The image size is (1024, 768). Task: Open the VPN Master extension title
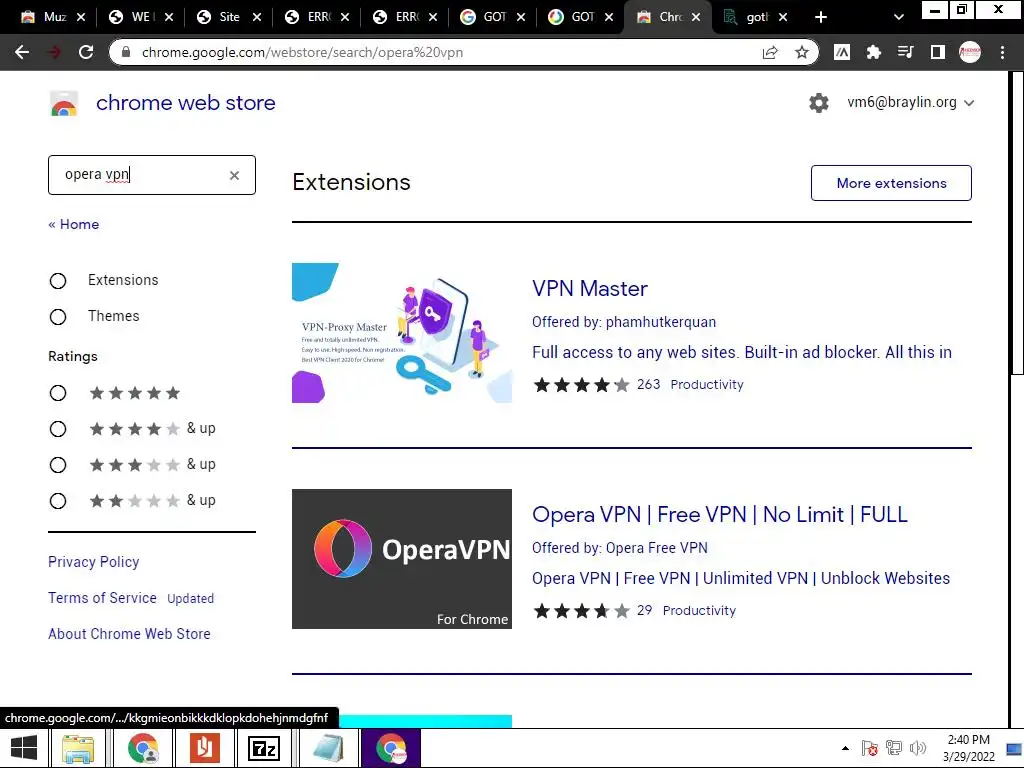(590, 289)
